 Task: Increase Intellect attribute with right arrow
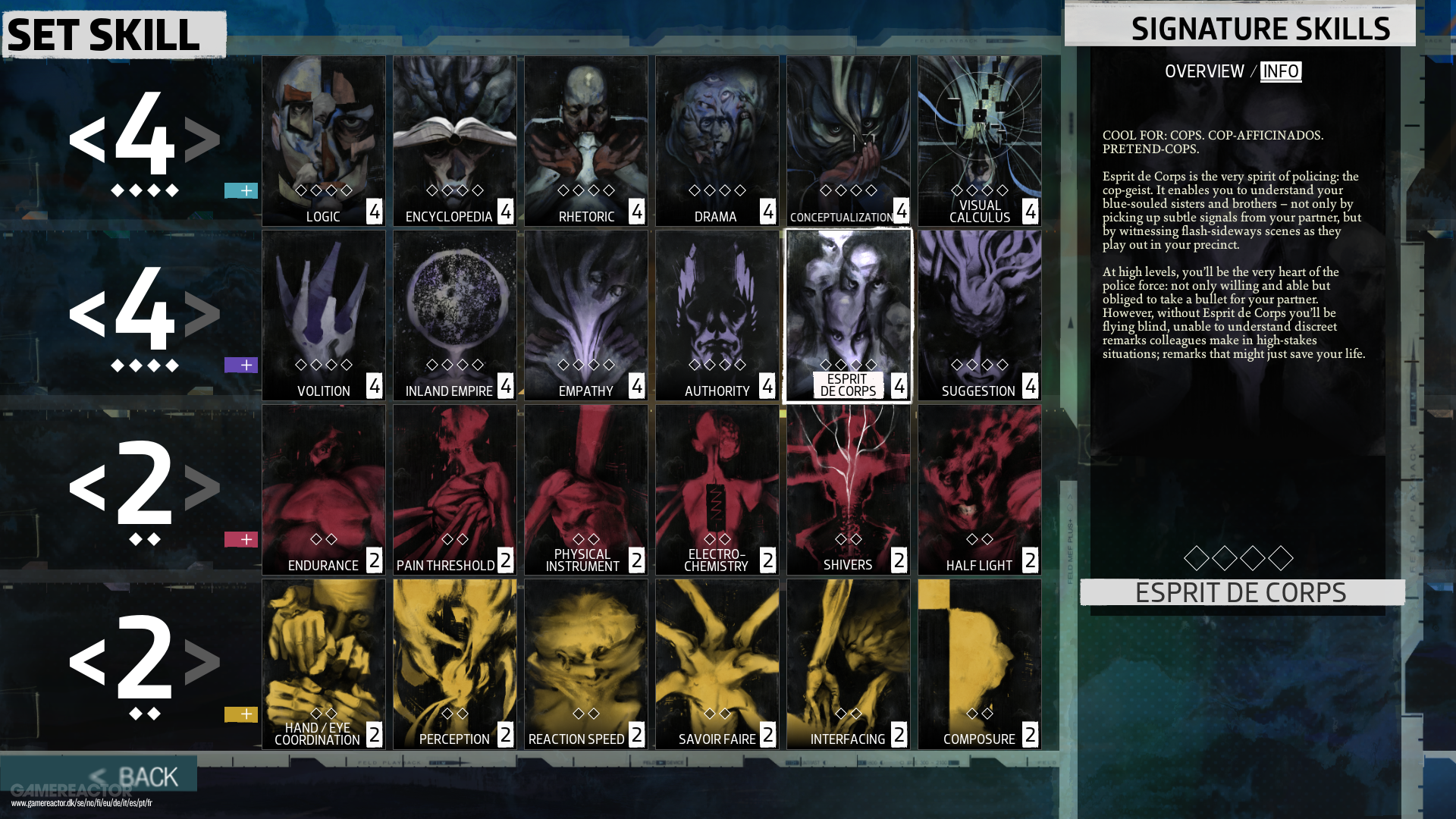(202, 140)
